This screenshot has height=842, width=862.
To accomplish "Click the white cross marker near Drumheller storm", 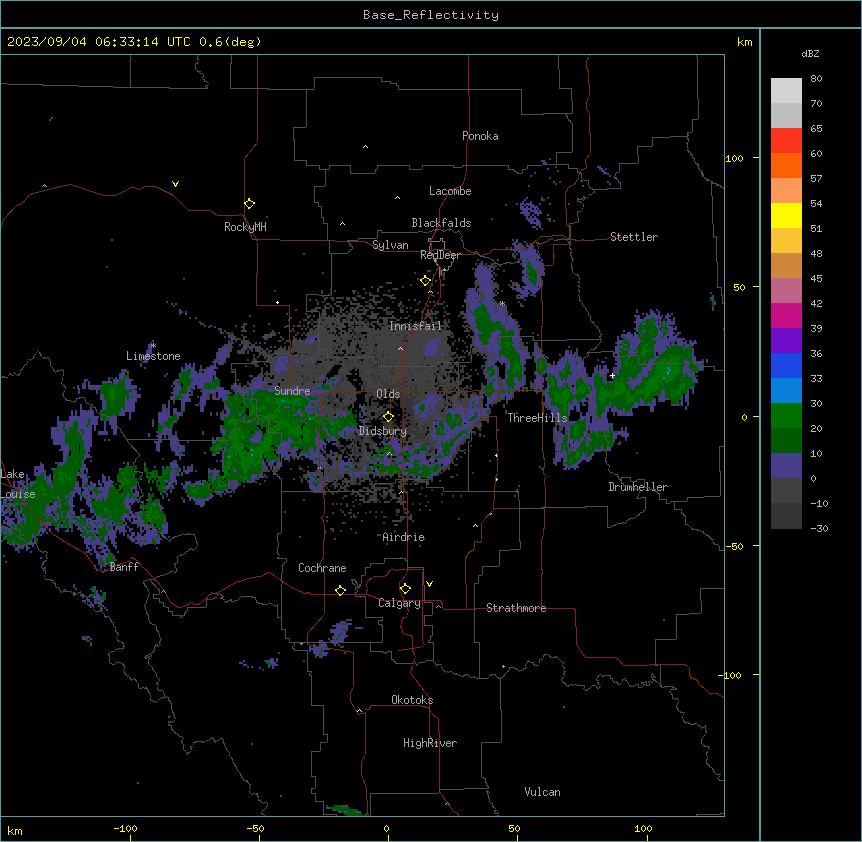I will (x=612, y=376).
